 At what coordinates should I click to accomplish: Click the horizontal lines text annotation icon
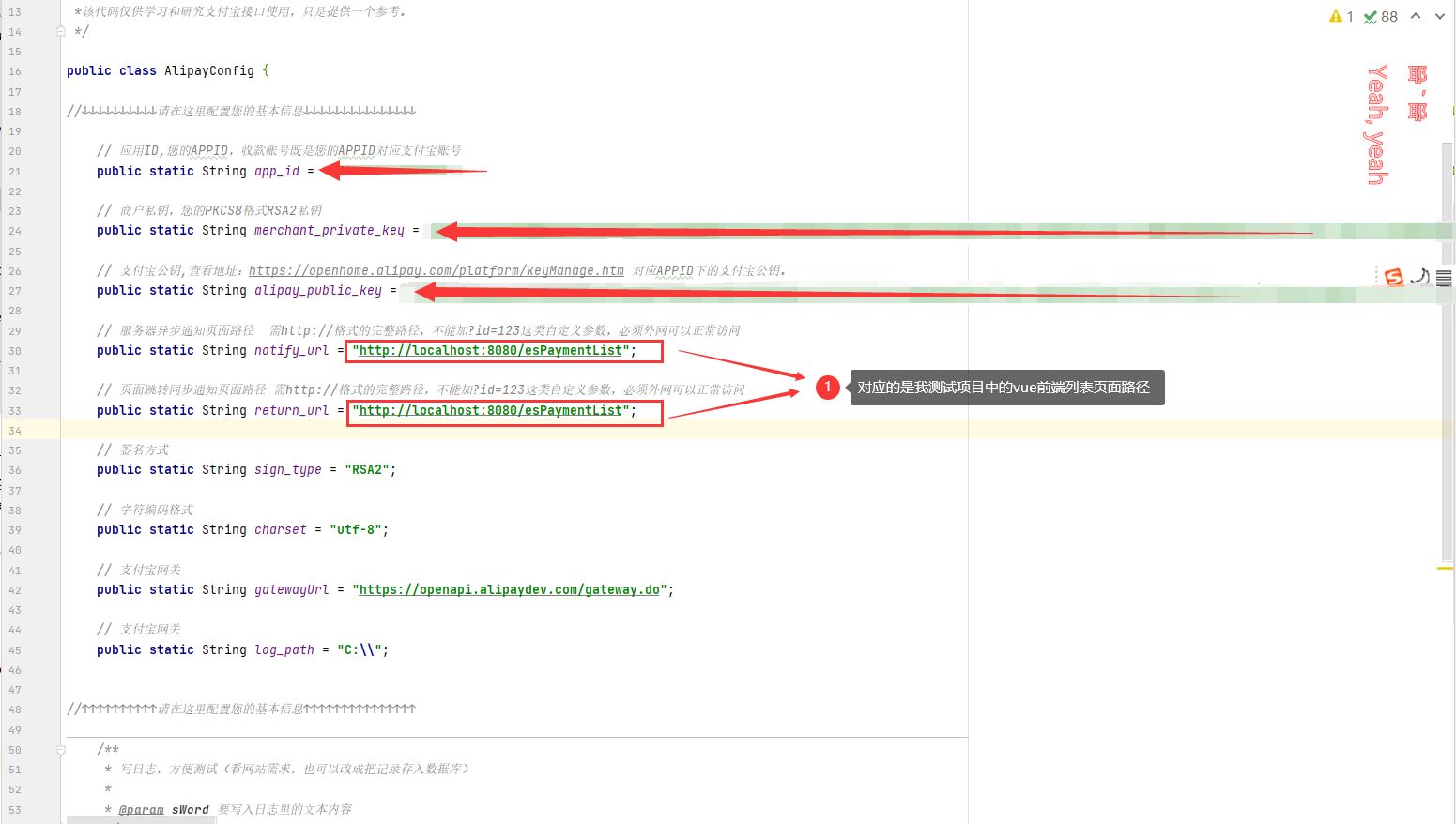[1443, 277]
